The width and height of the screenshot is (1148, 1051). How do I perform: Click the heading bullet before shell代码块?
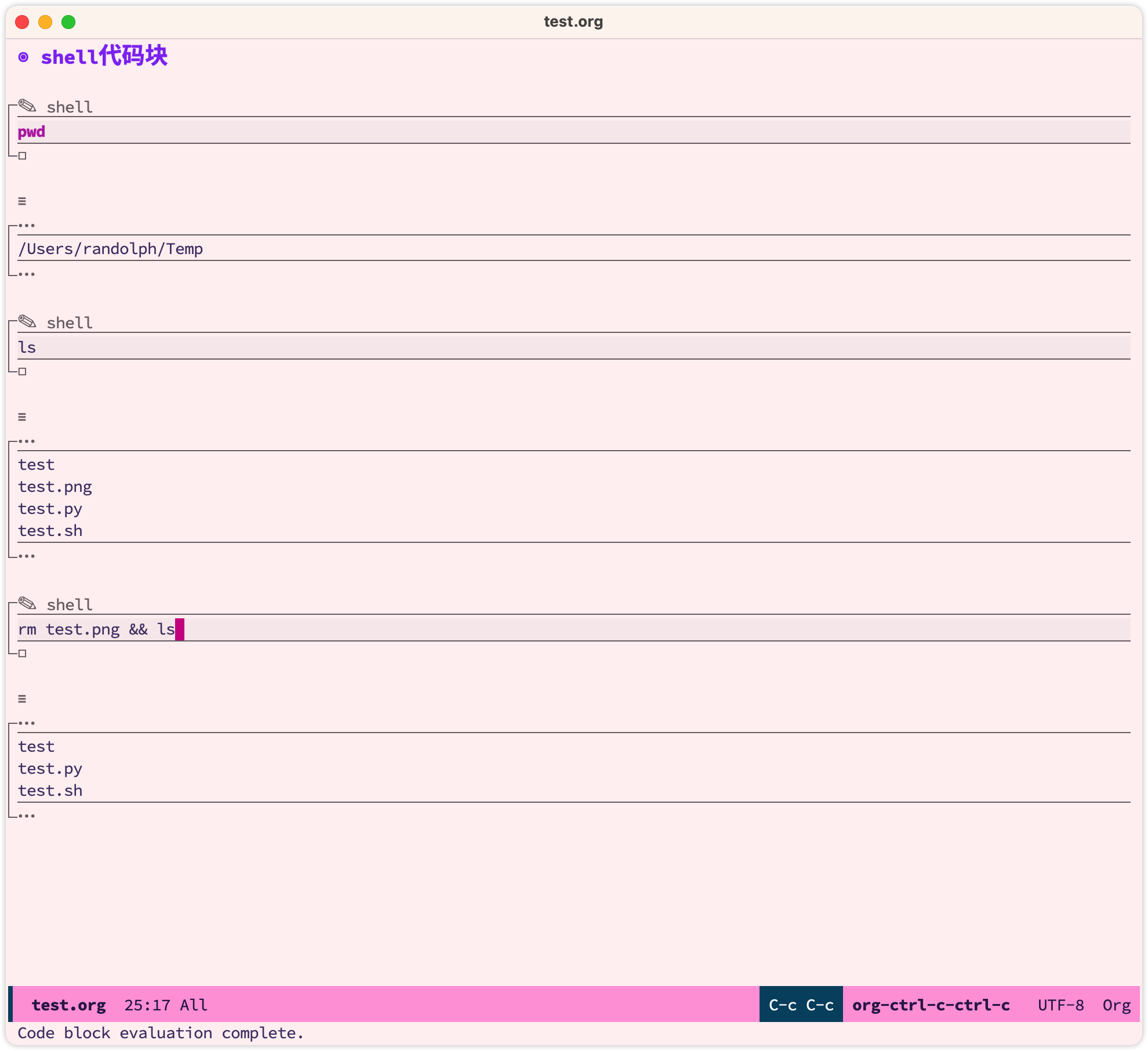(23, 57)
